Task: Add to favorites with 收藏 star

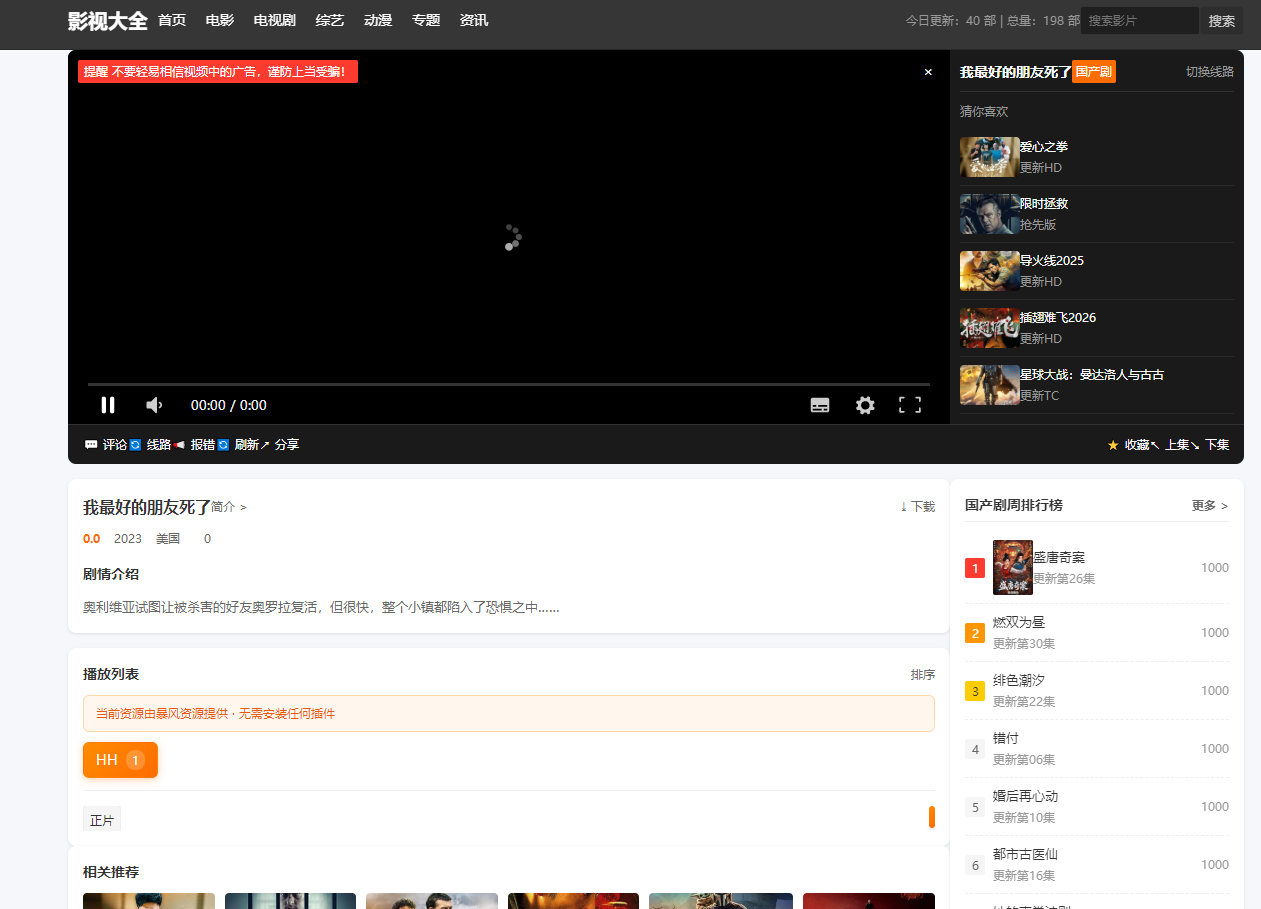Action: (1128, 445)
